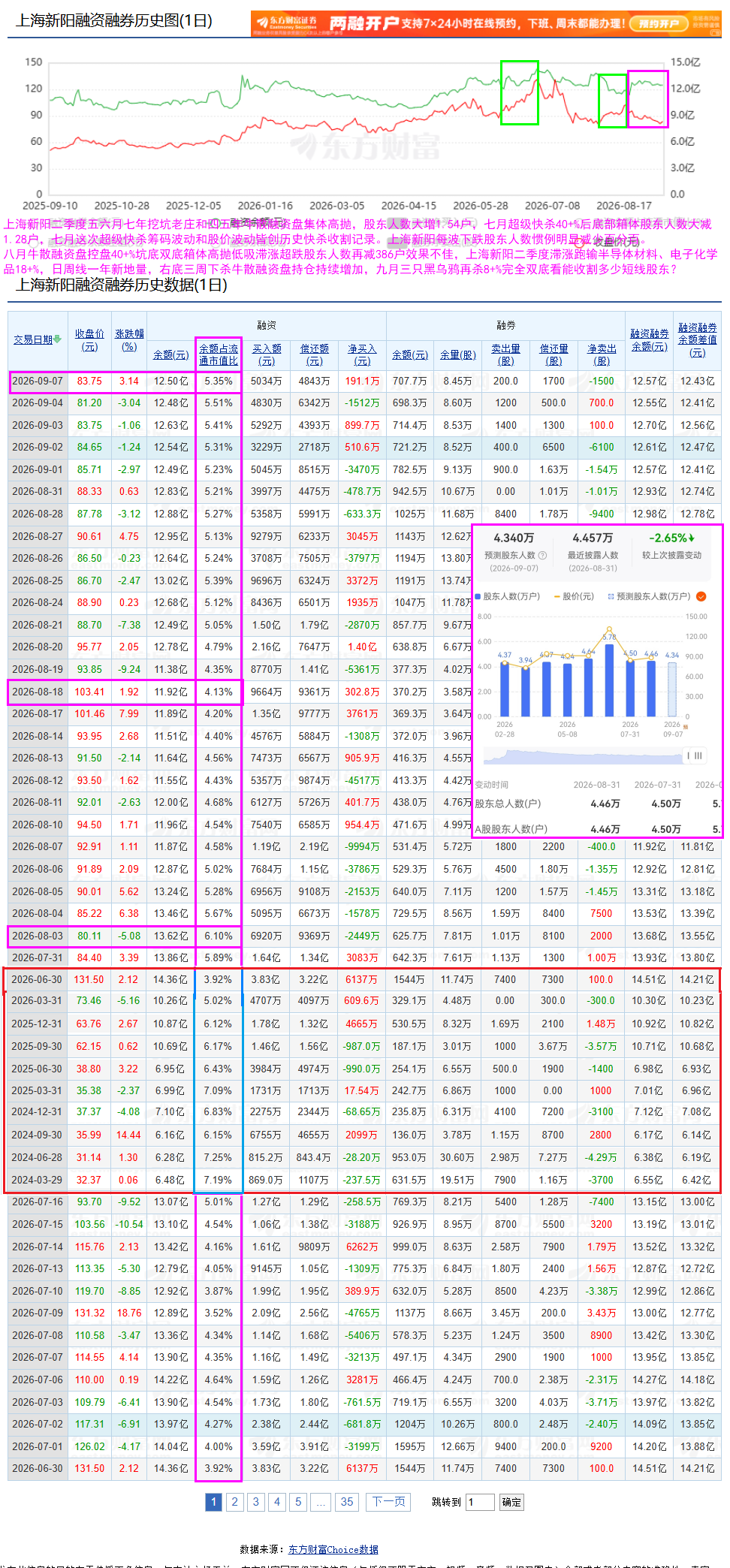Image resolution: width=730 pixels, height=1568 pixels.
Task: Sort by 融资融券余额差值 column header
Action: pyautogui.click(x=698, y=339)
